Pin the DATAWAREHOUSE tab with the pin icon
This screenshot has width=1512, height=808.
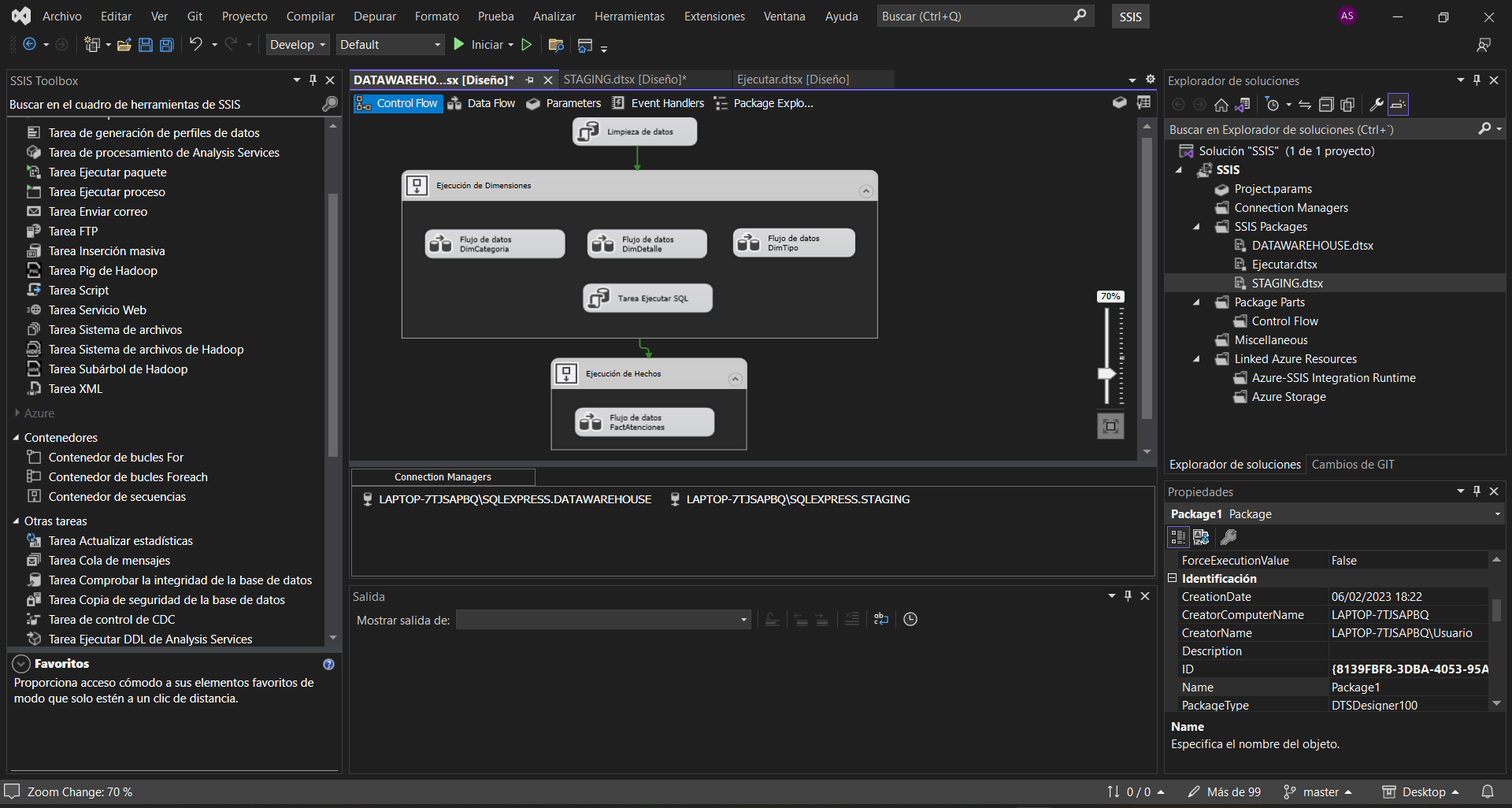tap(530, 80)
